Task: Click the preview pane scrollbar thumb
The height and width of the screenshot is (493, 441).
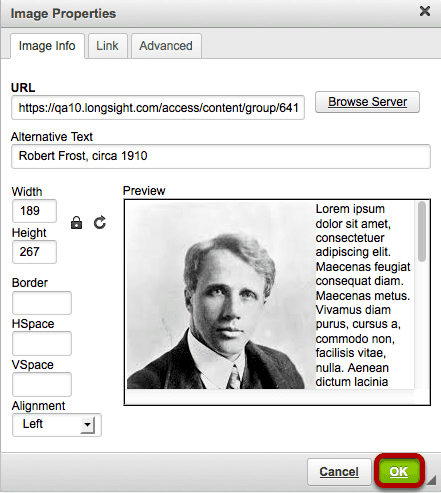Action: point(422,231)
